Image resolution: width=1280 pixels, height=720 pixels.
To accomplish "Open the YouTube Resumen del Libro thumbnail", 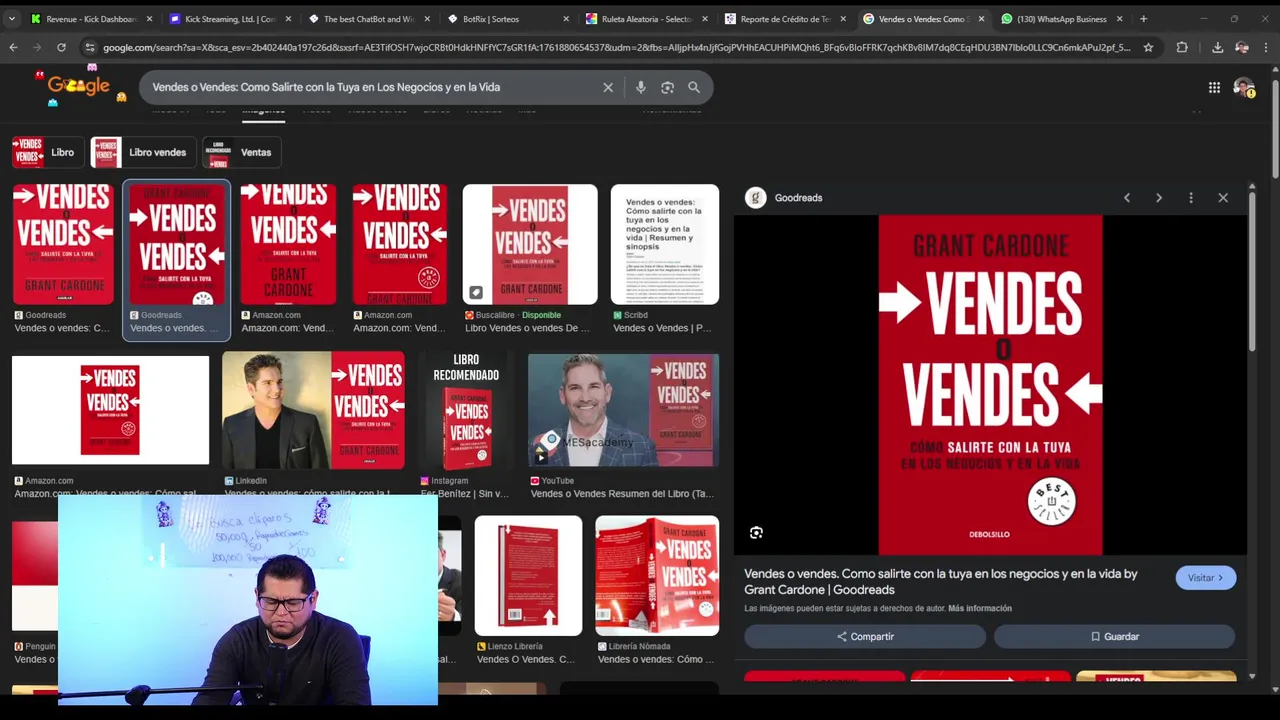I will coord(623,410).
